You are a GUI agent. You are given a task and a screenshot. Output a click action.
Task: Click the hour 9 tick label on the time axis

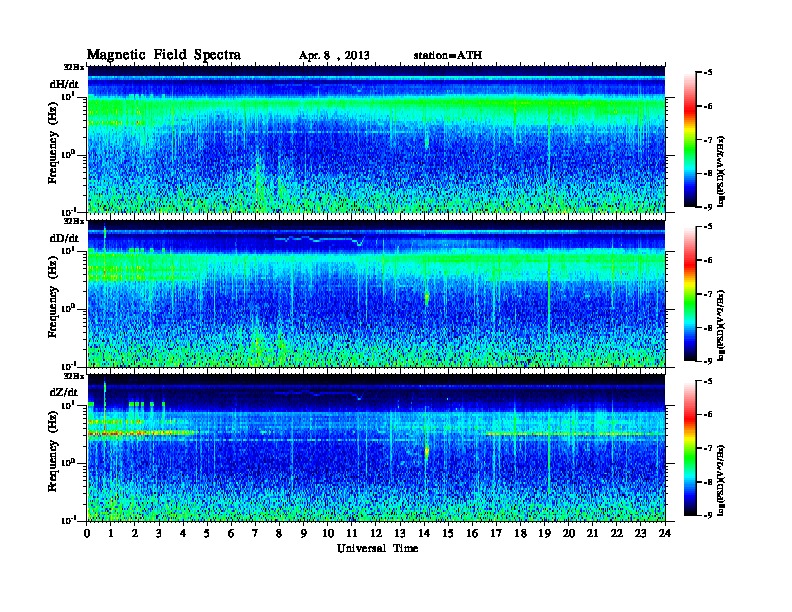304,534
